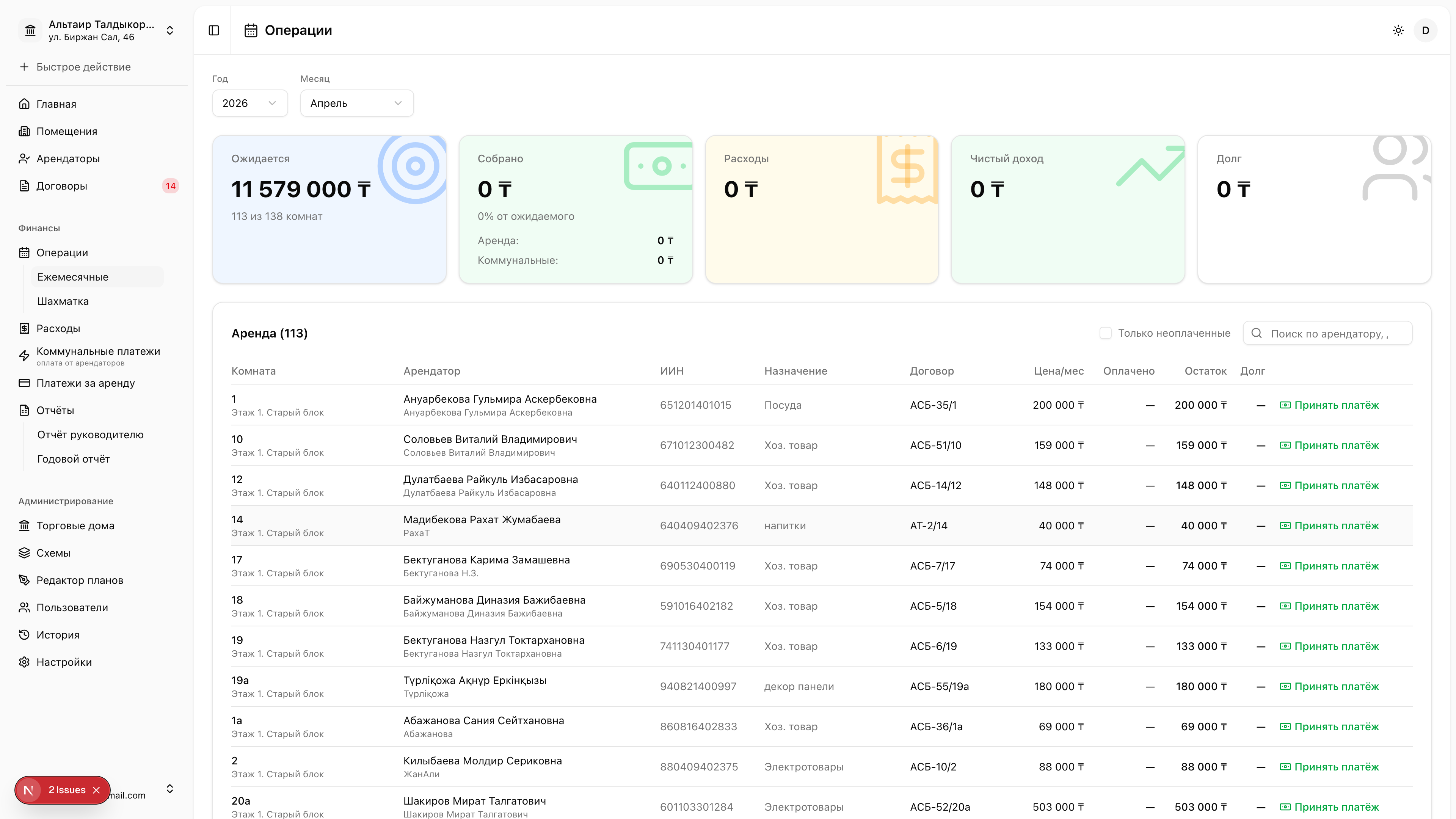Click the Пользователи users icon
This screenshot has width=1456, height=819.
click(24, 607)
